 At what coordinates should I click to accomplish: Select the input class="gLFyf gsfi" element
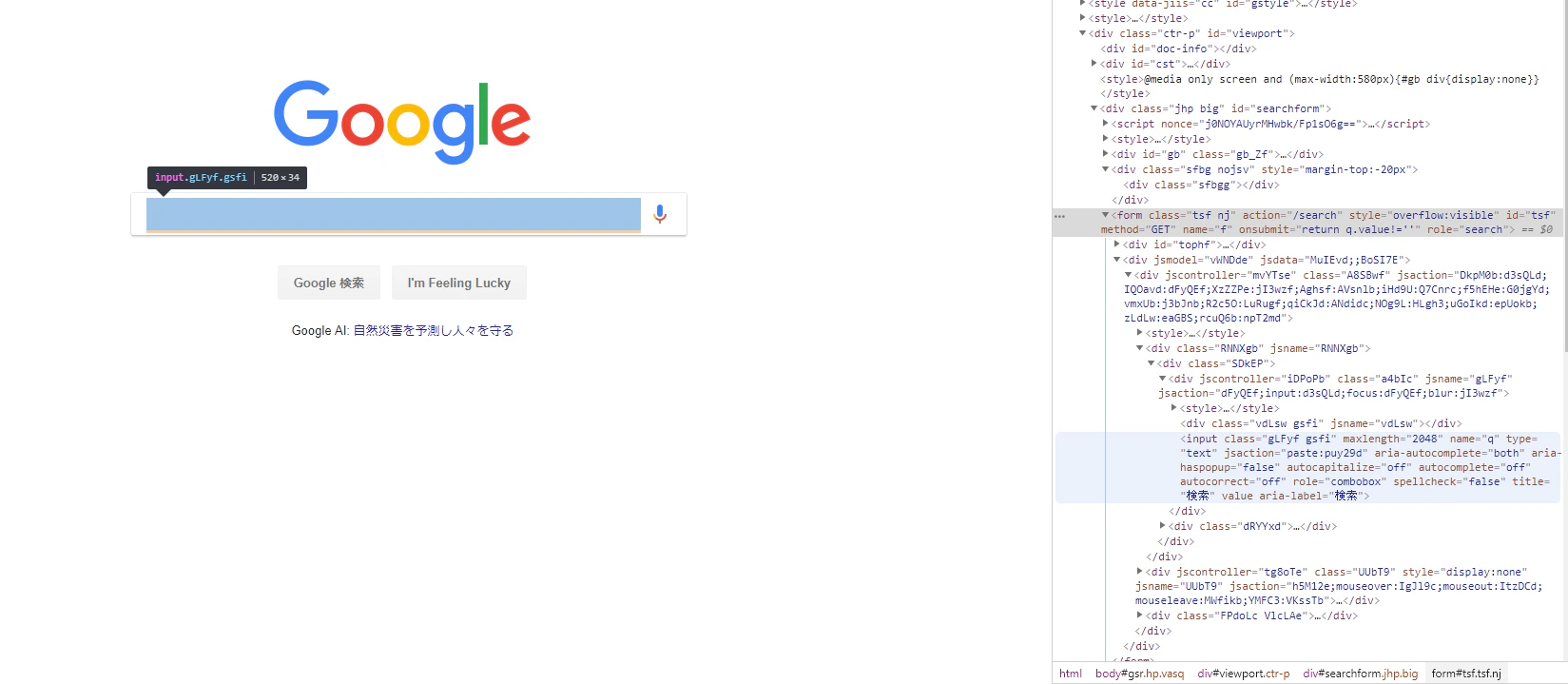point(1307,467)
